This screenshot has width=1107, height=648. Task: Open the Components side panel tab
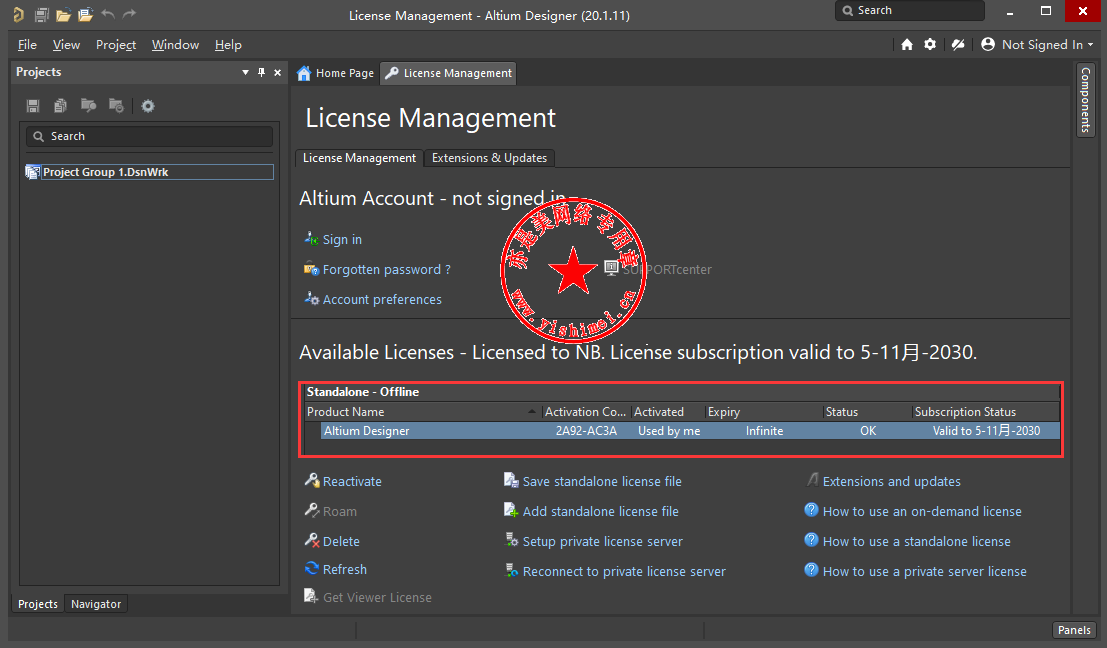tap(1085, 100)
